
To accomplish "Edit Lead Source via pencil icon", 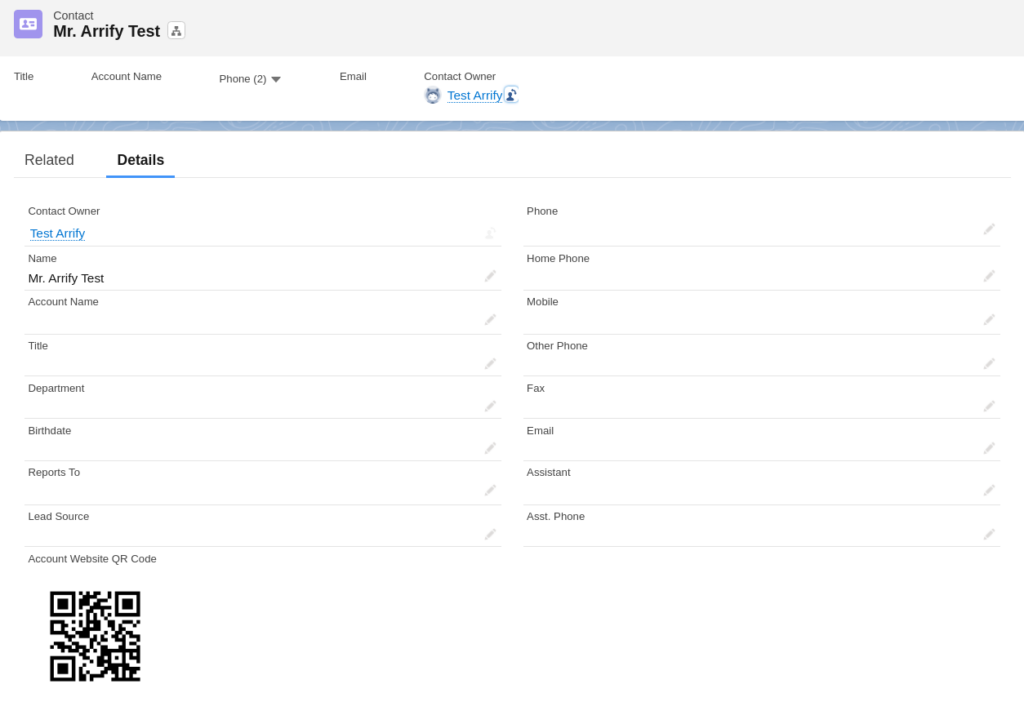I will tap(490, 534).
